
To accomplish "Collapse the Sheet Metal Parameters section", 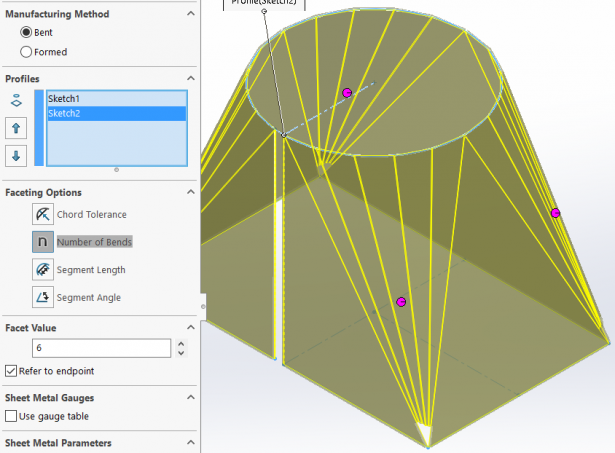I will (x=191, y=442).
